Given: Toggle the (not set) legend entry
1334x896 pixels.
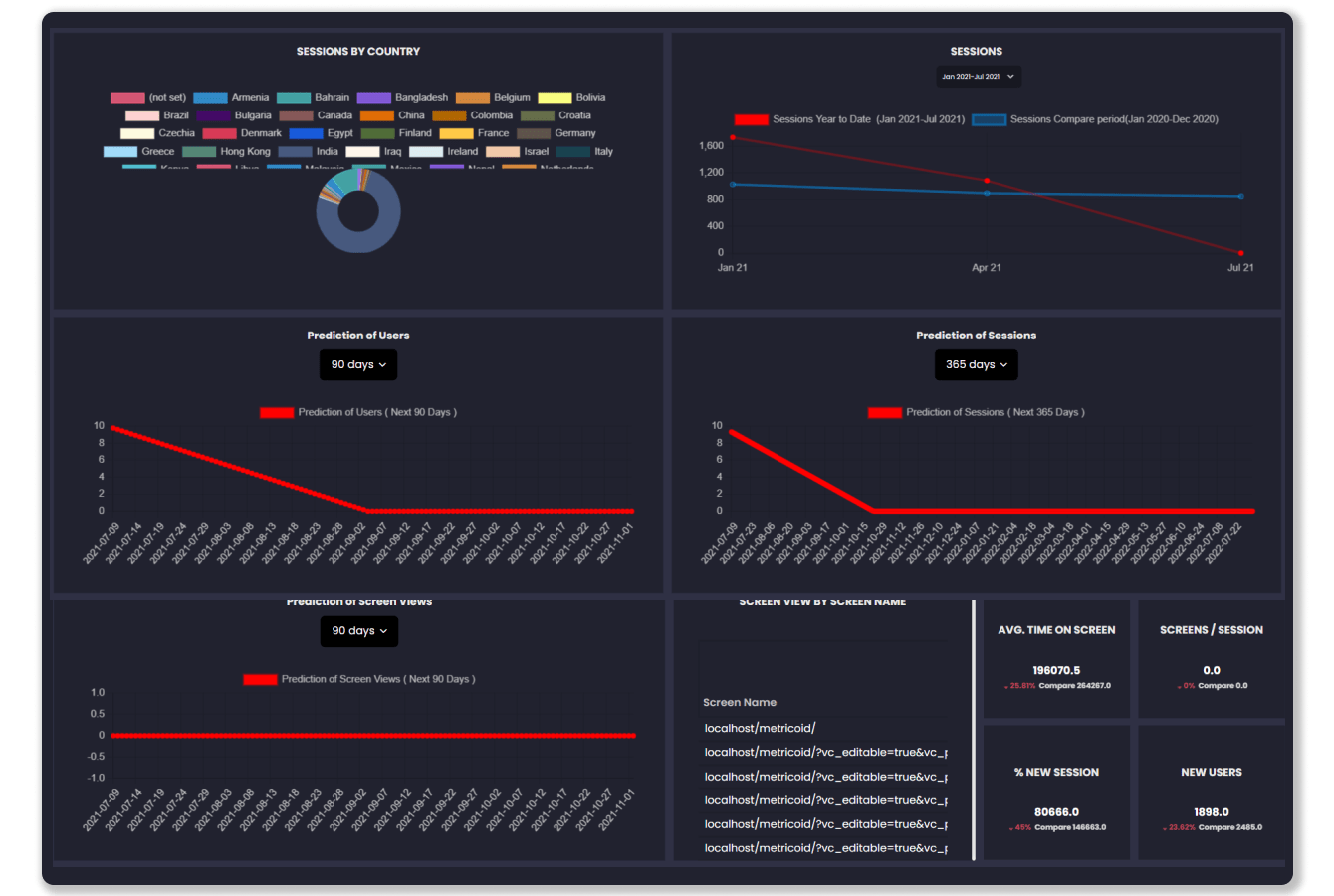Looking at the screenshot, I should pos(148,98).
